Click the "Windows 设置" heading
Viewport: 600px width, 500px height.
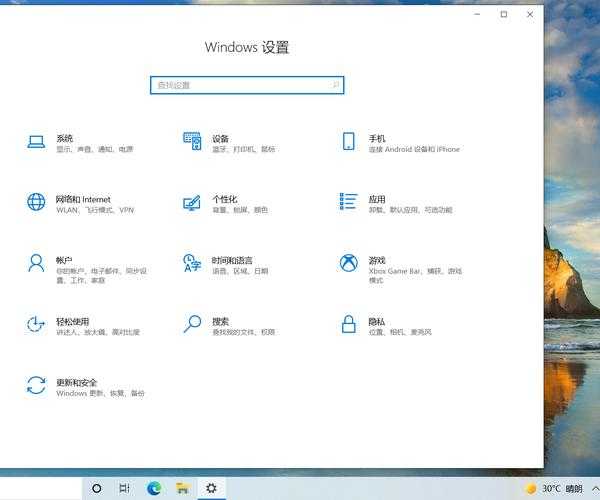tap(247, 47)
